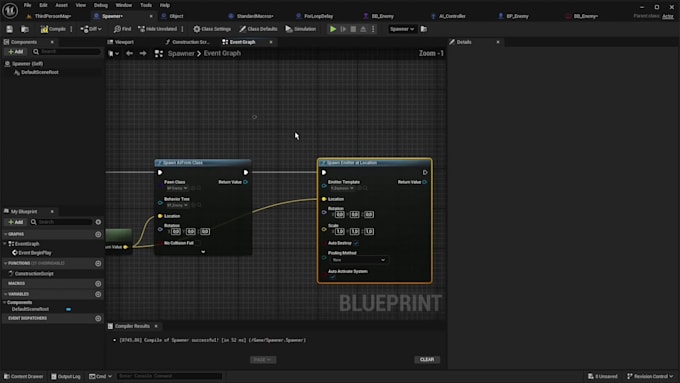Viewport: 680px width, 383px height.
Task: Open Class Defaults
Action: [x=258, y=29]
